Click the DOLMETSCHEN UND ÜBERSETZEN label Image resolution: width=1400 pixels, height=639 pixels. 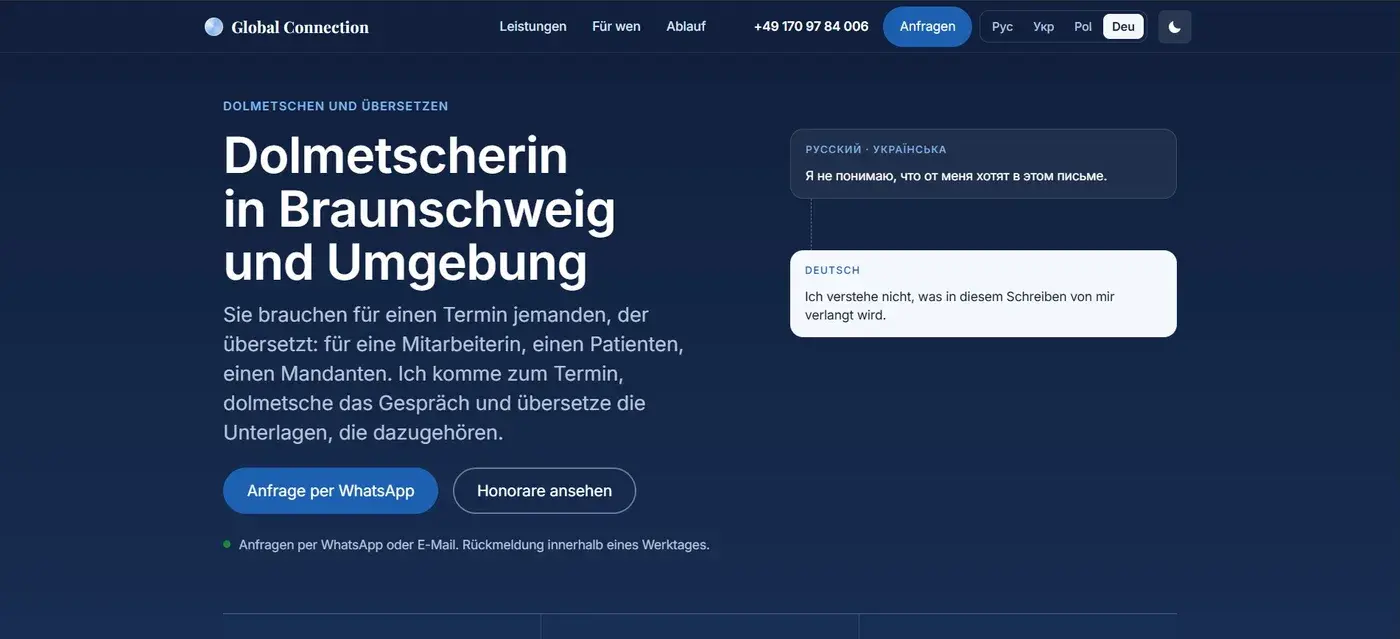[336, 106]
